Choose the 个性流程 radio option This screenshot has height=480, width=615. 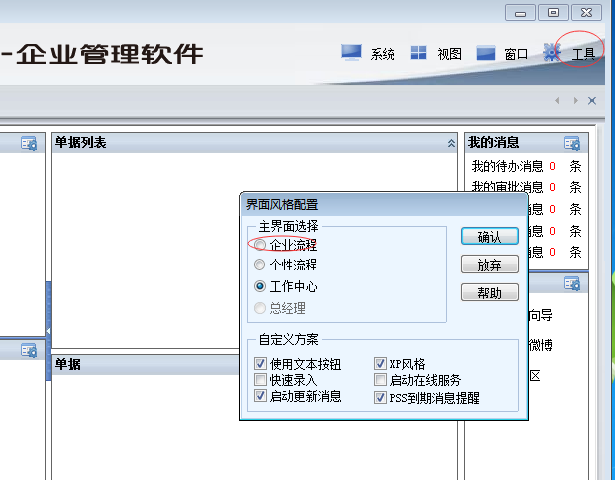click(x=260, y=265)
